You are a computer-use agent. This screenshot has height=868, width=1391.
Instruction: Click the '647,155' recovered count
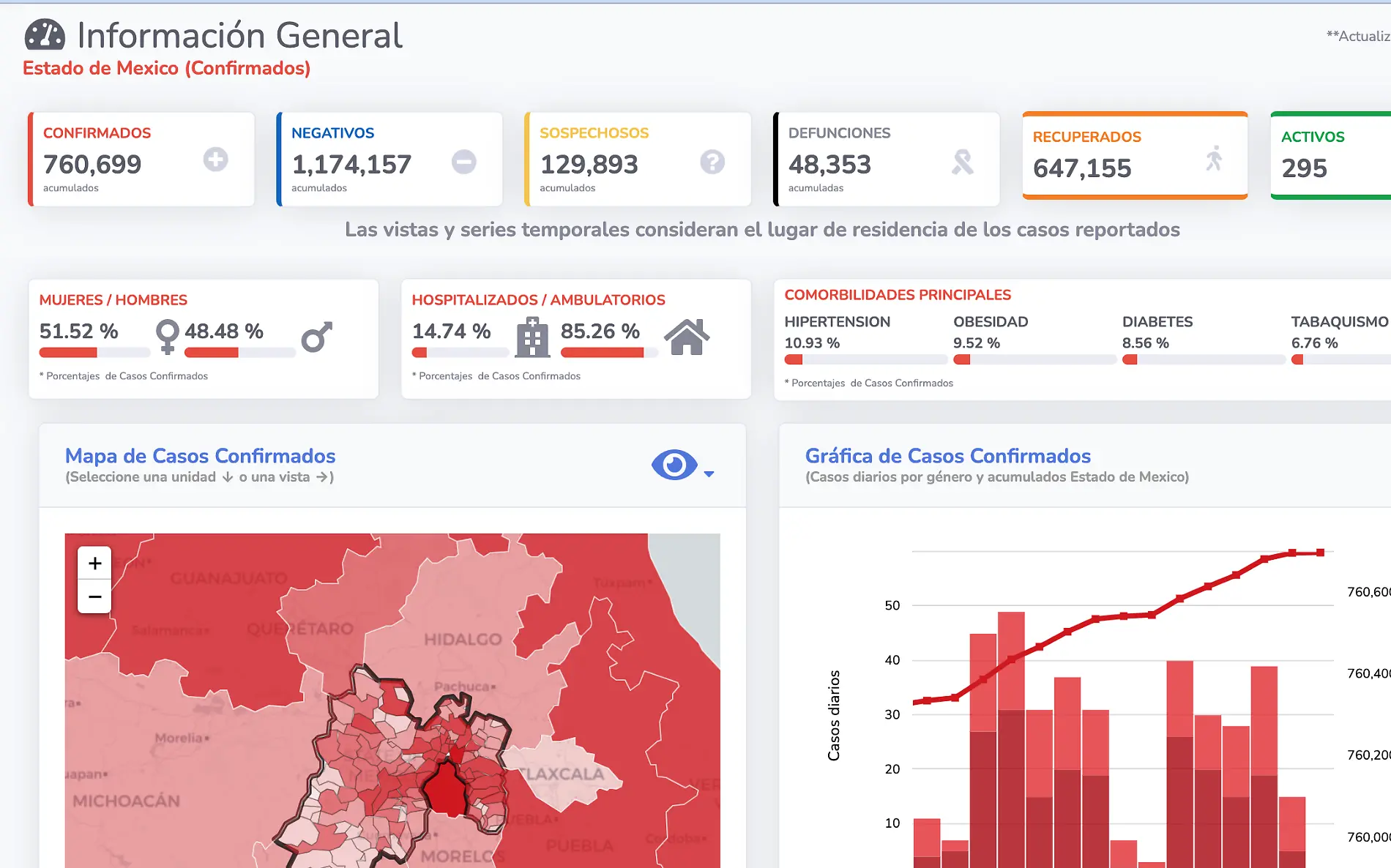click(x=1082, y=168)
